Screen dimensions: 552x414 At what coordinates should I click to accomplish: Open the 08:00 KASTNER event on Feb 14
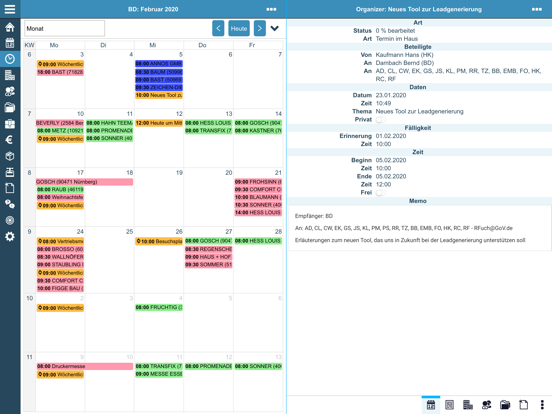point(258,131)
